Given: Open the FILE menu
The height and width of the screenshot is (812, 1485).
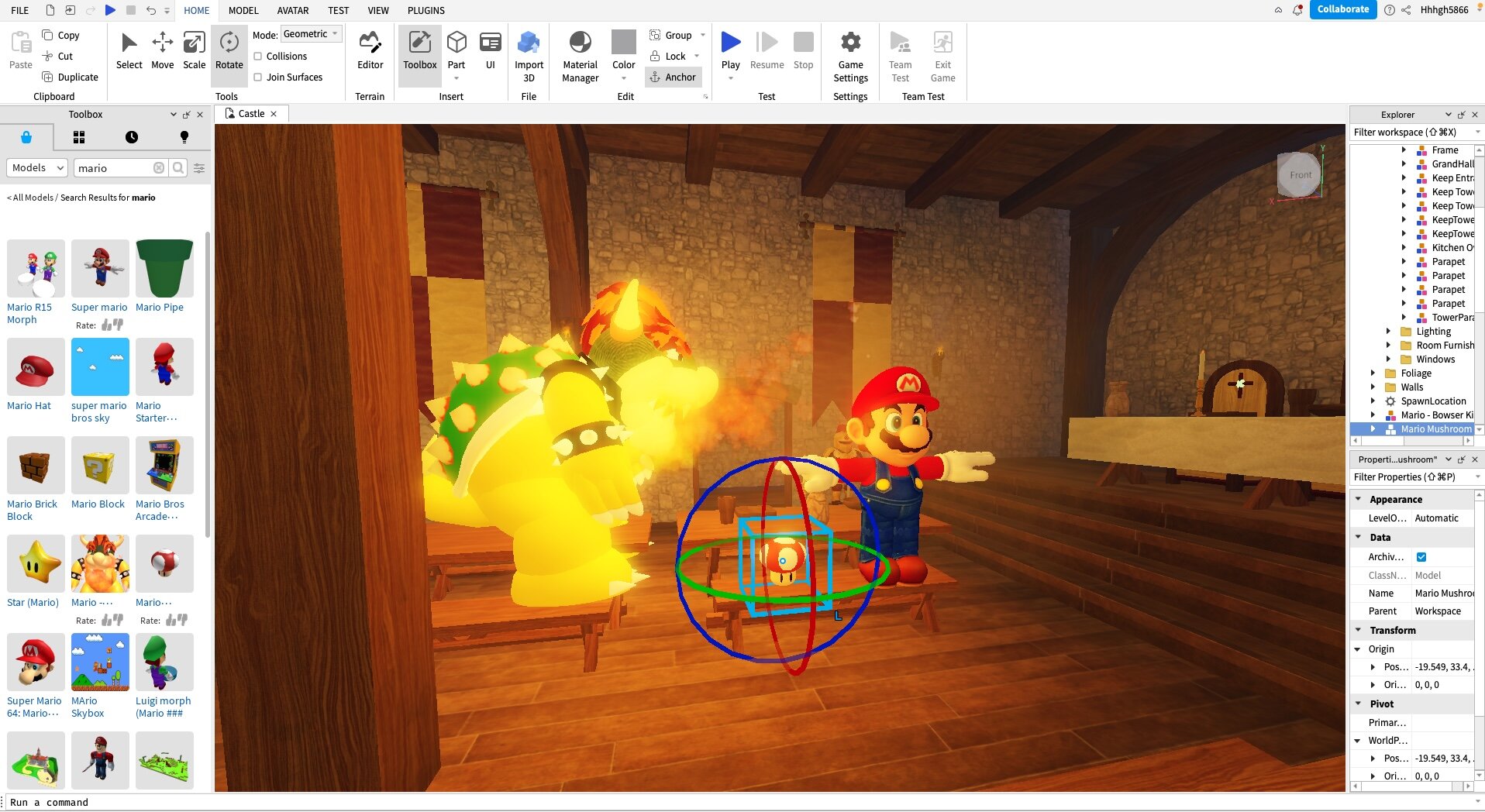Looking at the screenshot, I should pos(20,10).
